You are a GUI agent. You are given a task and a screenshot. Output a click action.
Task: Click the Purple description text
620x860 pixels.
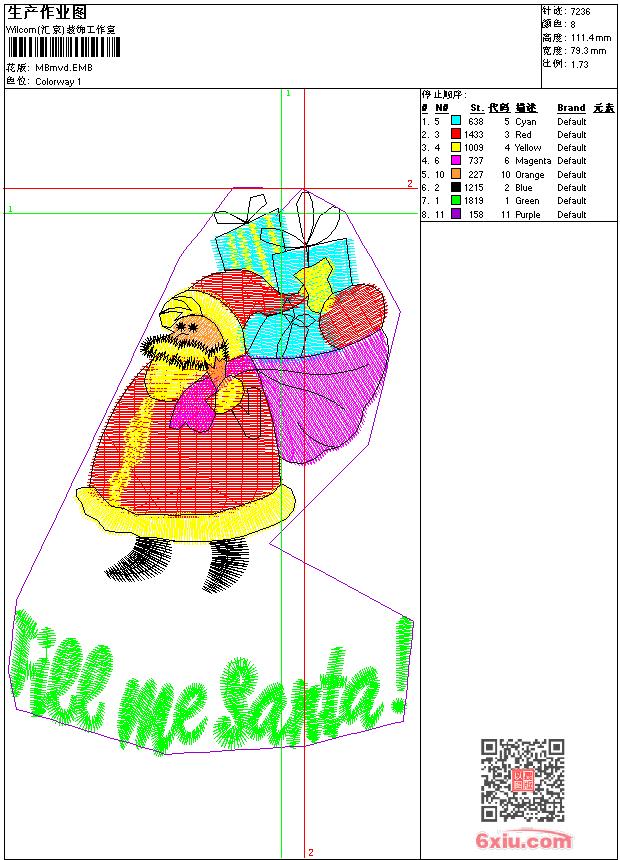tap(527, 215)
